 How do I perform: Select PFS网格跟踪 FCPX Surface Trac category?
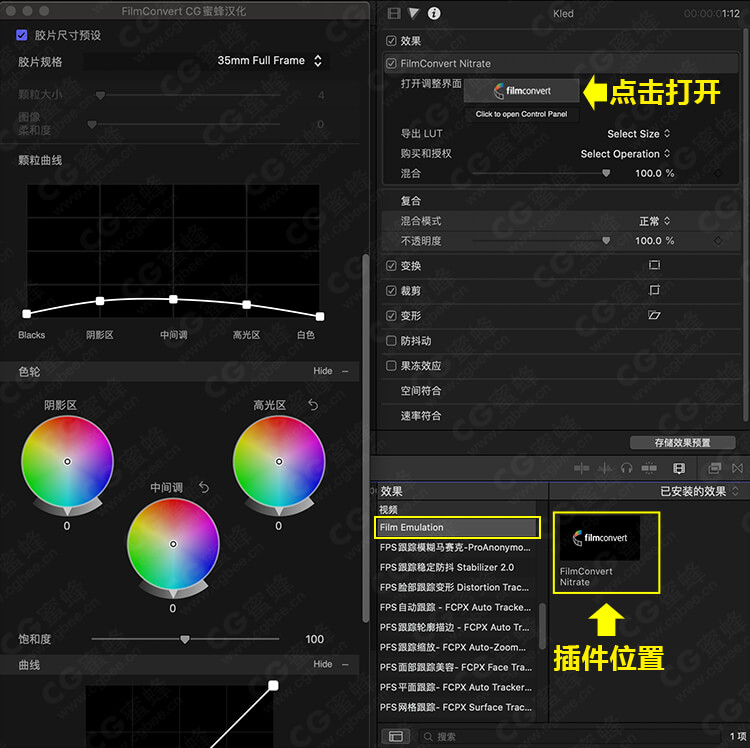point(456,707)
